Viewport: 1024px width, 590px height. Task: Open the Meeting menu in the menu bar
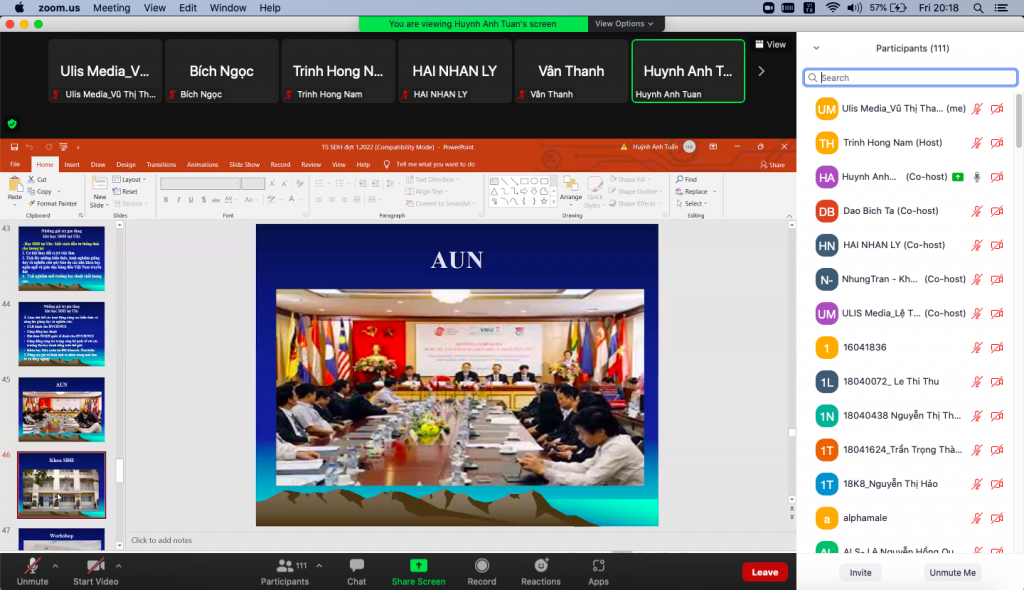(x=111, y=8)
